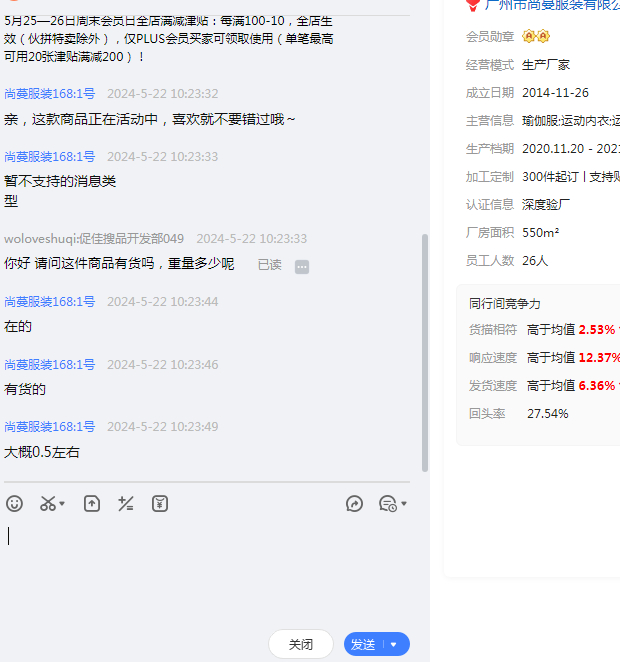Click the red location pin icon

[x=473, y=5]
